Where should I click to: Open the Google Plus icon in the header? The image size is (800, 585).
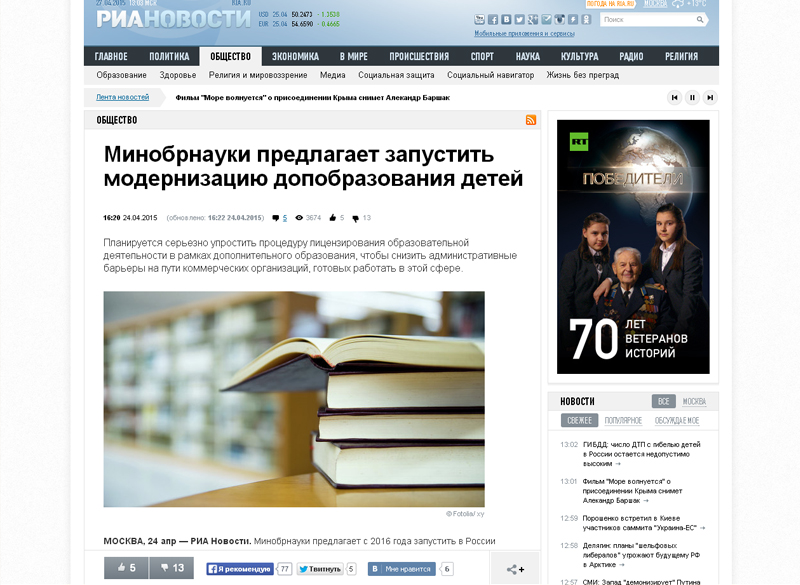tap(533, 19)
